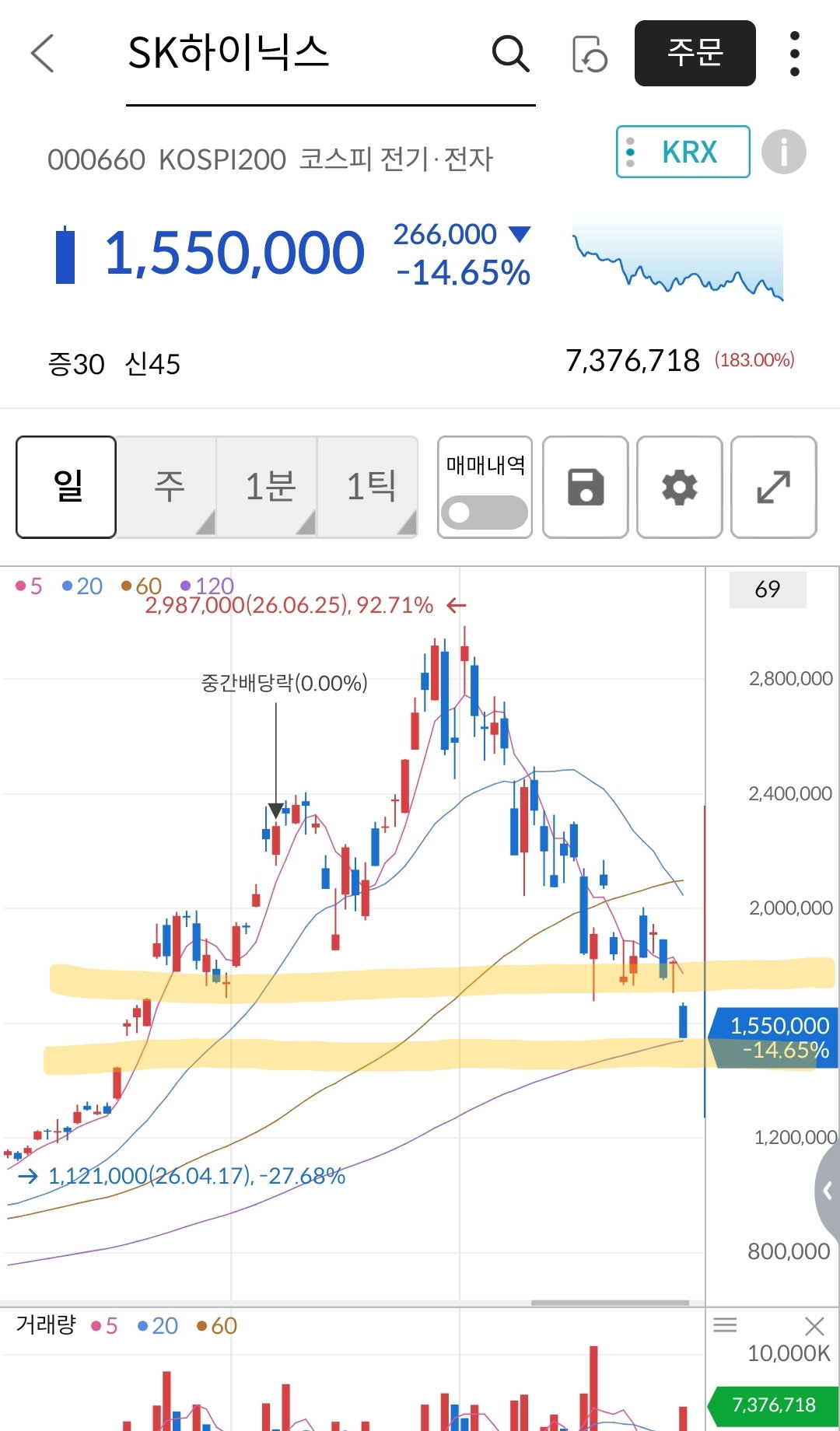This screenshot has height=1431, width=840.
Task: Tap the 주문 order button
Action: coord(695,53)
